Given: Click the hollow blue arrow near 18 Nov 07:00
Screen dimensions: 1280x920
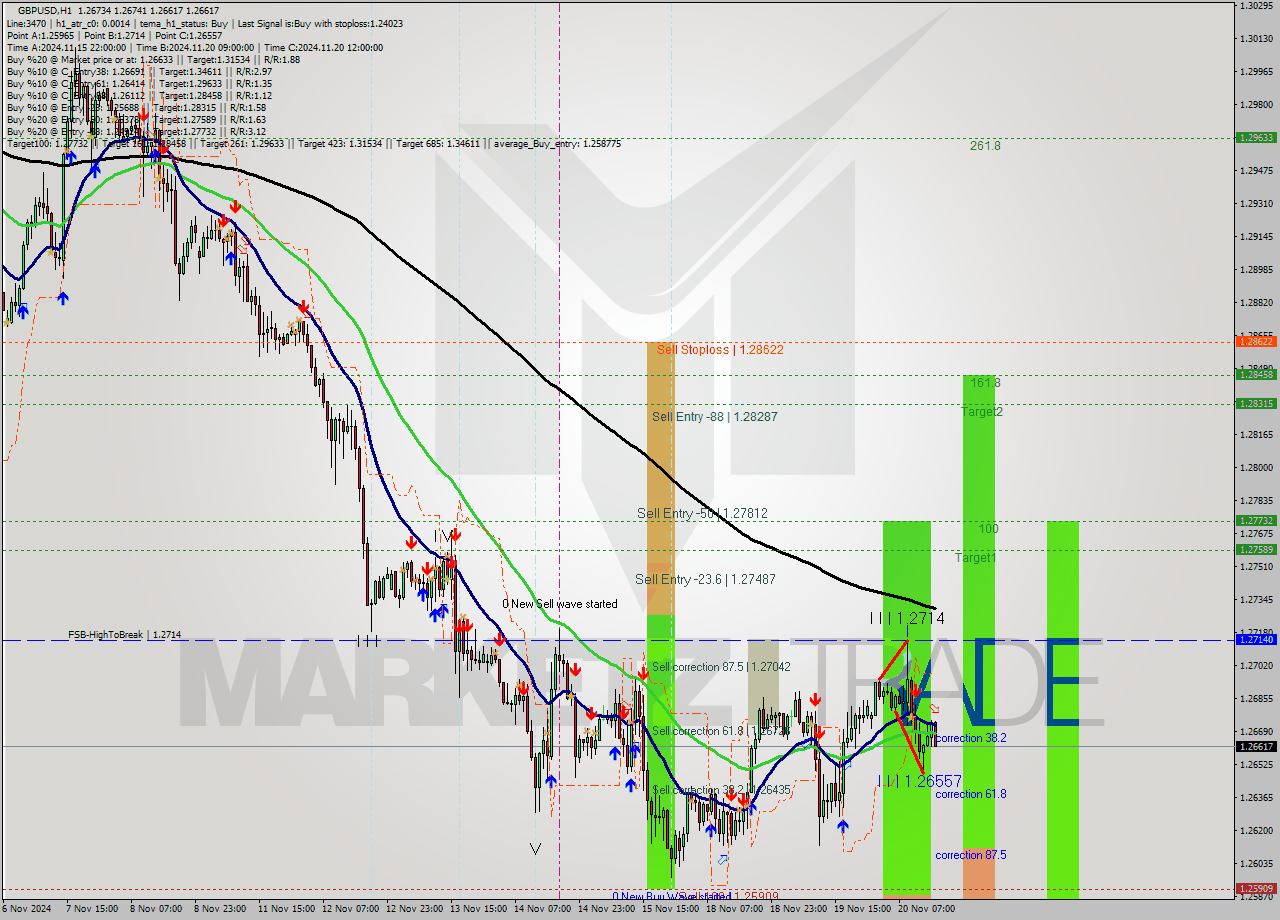Looking at the screenshot, I should pyautogui.click(x=723, y=860).
